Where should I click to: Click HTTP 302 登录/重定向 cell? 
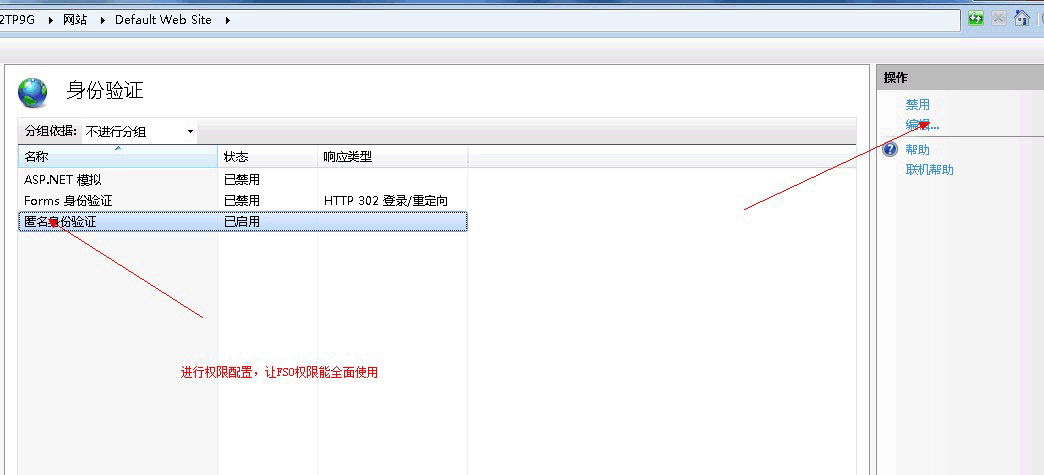click(x=386, y=201)
